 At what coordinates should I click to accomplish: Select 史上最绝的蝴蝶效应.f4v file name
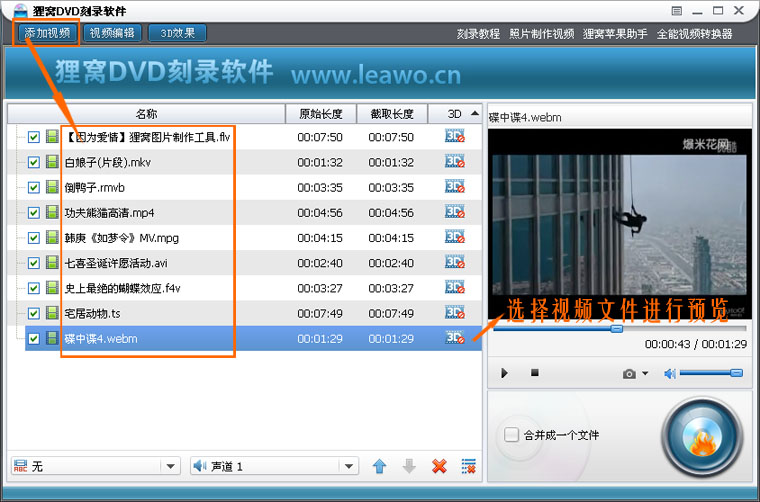pos(122,288)
